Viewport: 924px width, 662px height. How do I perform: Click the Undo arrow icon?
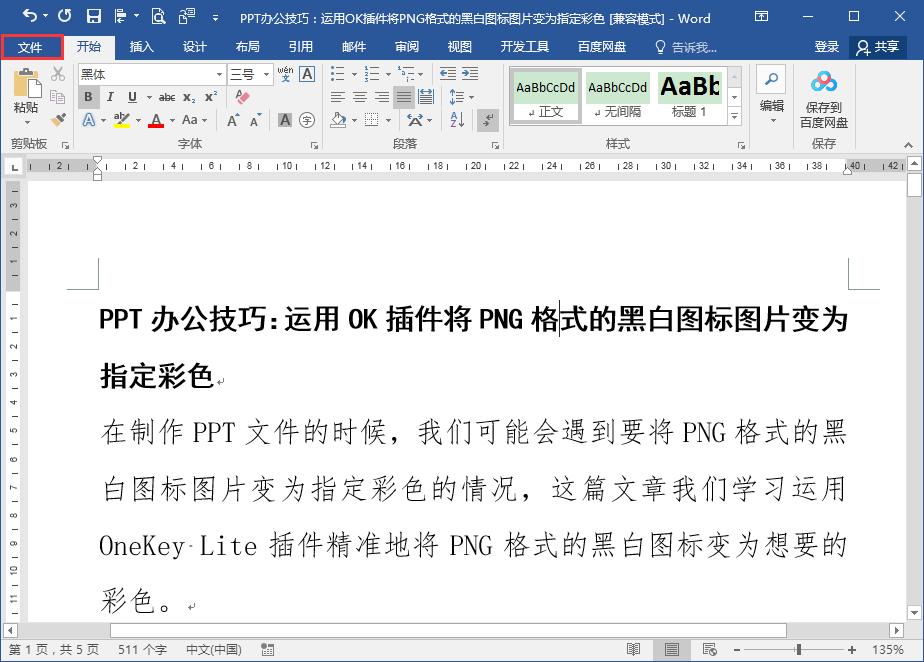pyautogui.click(x=29, y=16)
